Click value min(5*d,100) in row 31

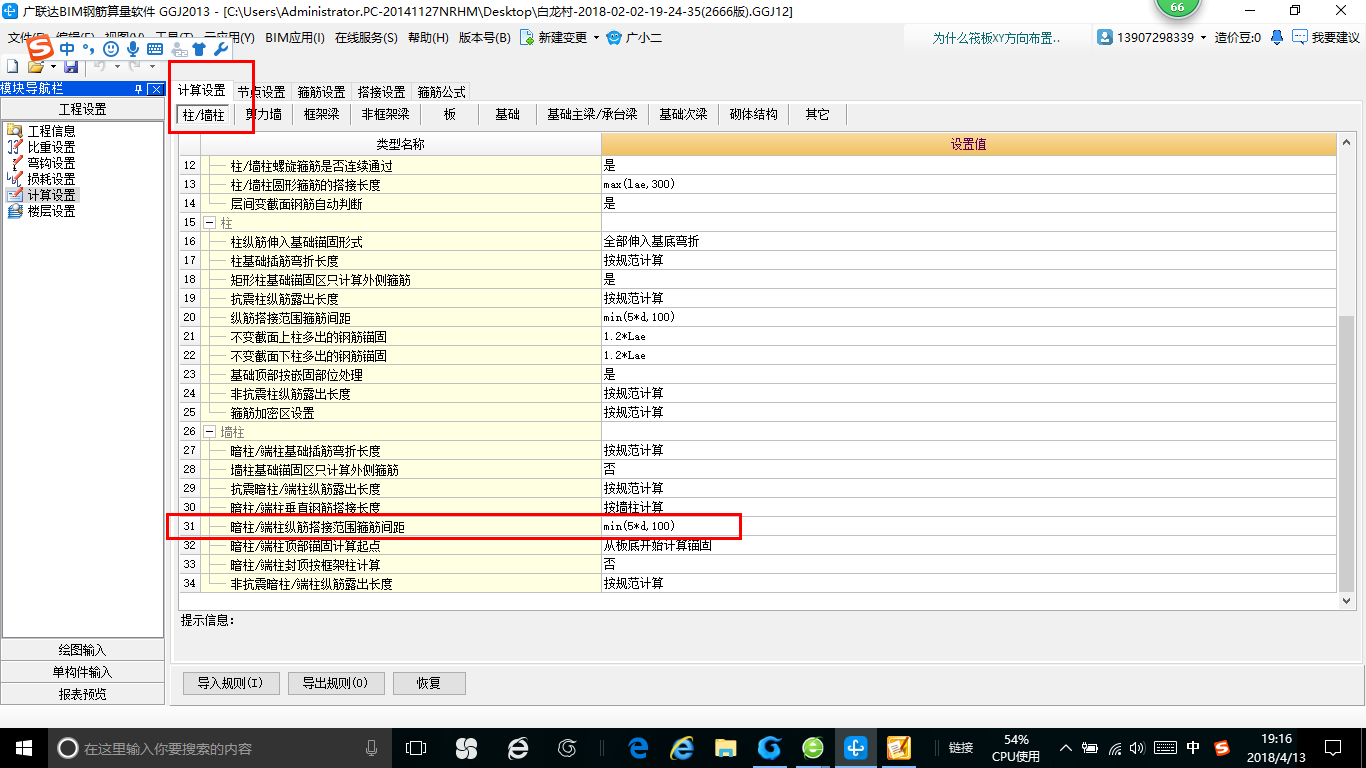639,526
